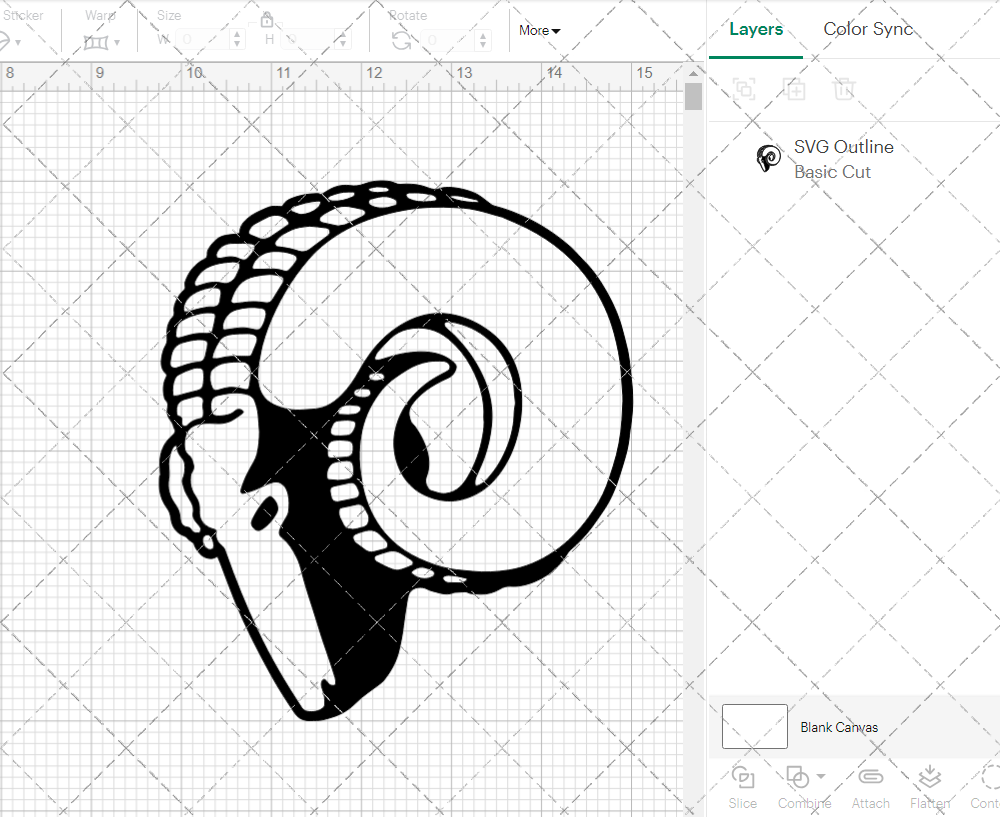1000x817 pixels.
Task: Click the Width stepper arrows
Action: click(237, 40)
